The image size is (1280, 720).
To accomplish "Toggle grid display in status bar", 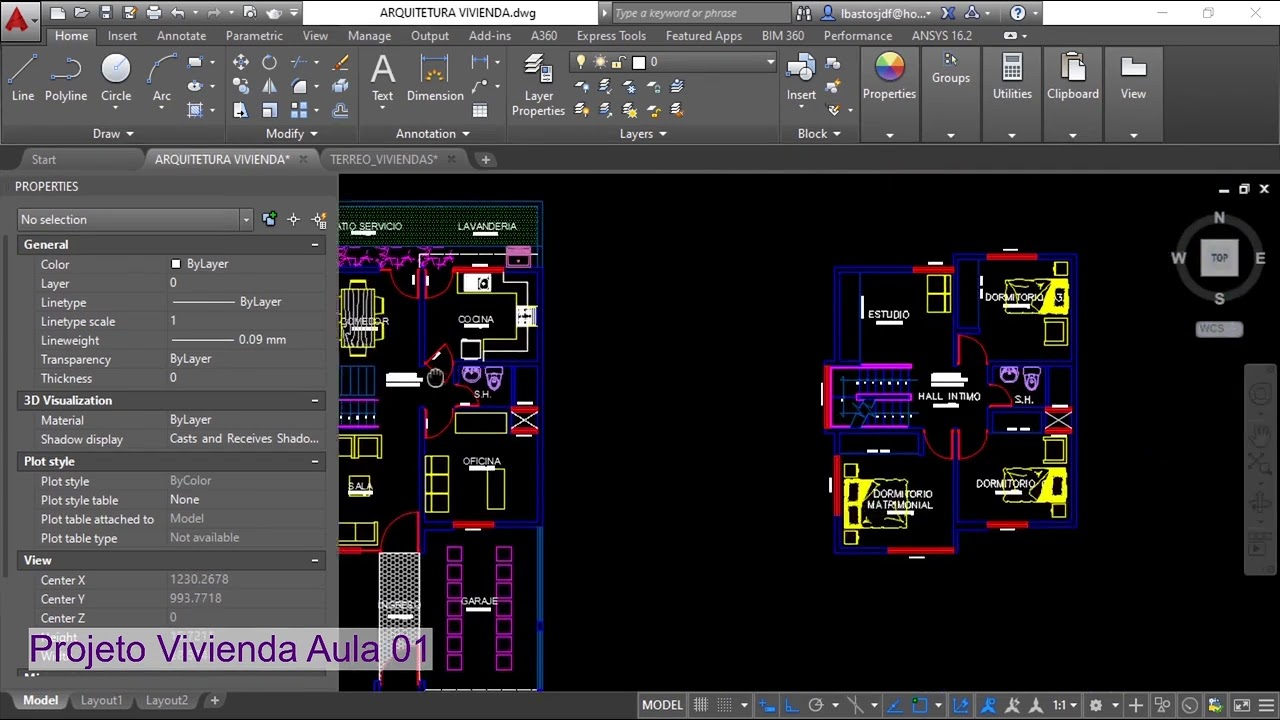I will pos(701,705).
